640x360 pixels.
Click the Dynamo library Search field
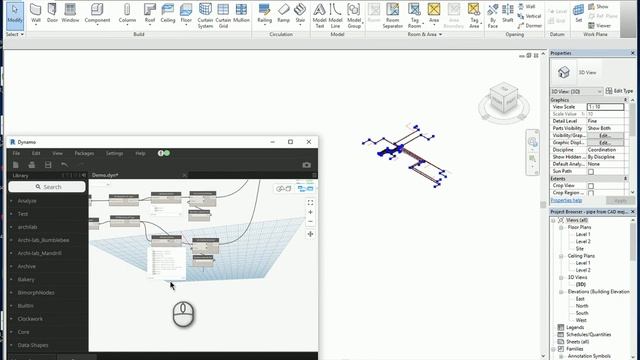click(x=47, y=187)
